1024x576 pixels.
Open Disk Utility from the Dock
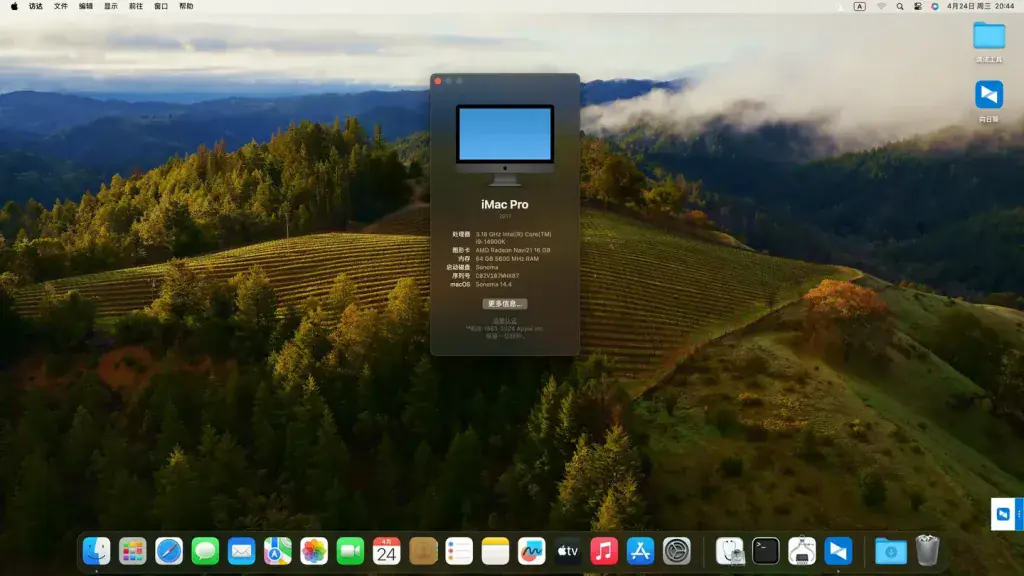tap(729, 551)
